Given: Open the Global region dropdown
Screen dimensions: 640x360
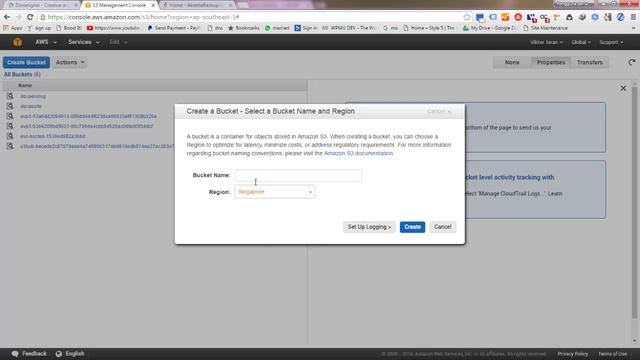Looking at the screenshot, I should [x=581, y=42].
